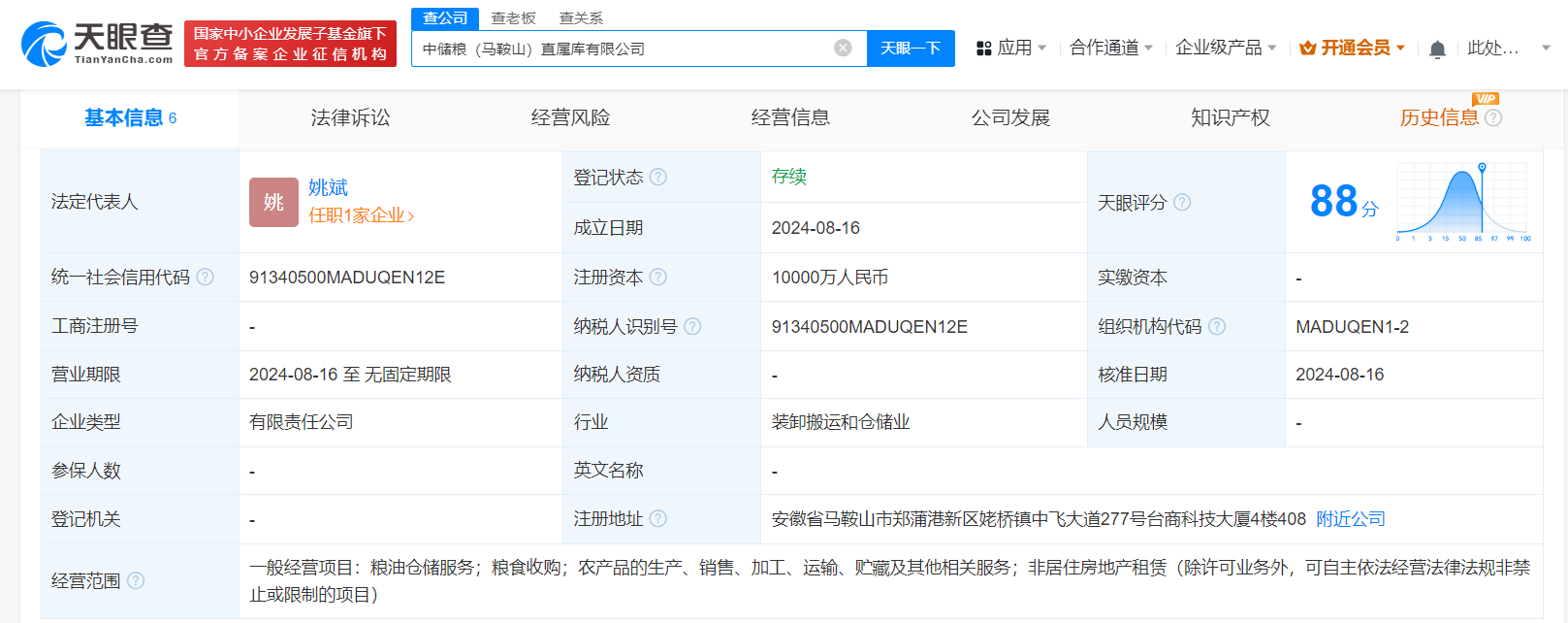Switch to 知识产权 tab

click(1231, 117)
